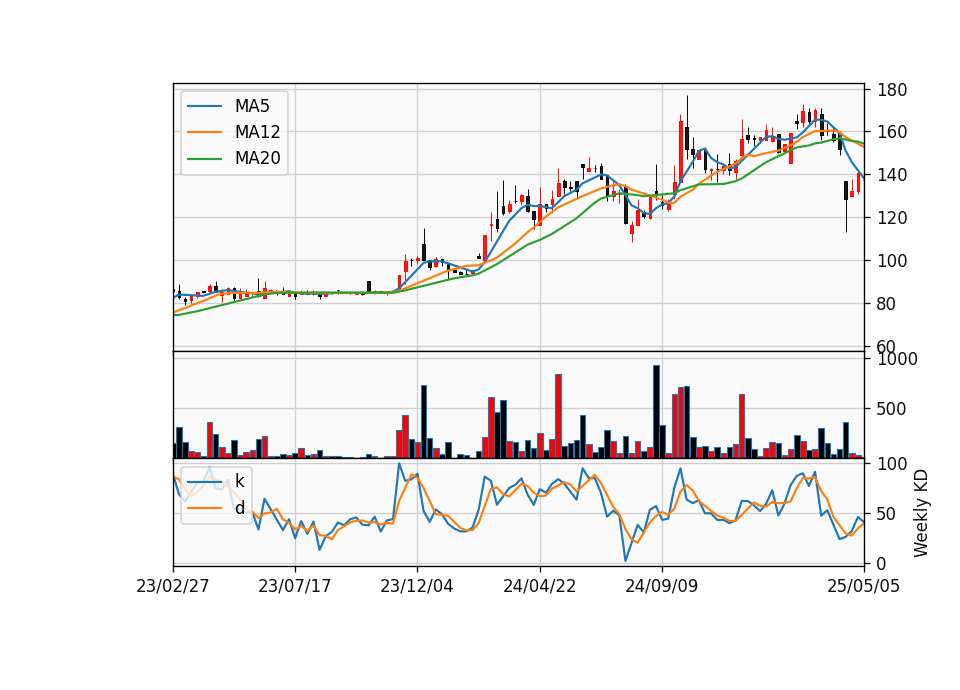960x690 pixels.
Task: Click the MA5 legend label
Action: 252,106
